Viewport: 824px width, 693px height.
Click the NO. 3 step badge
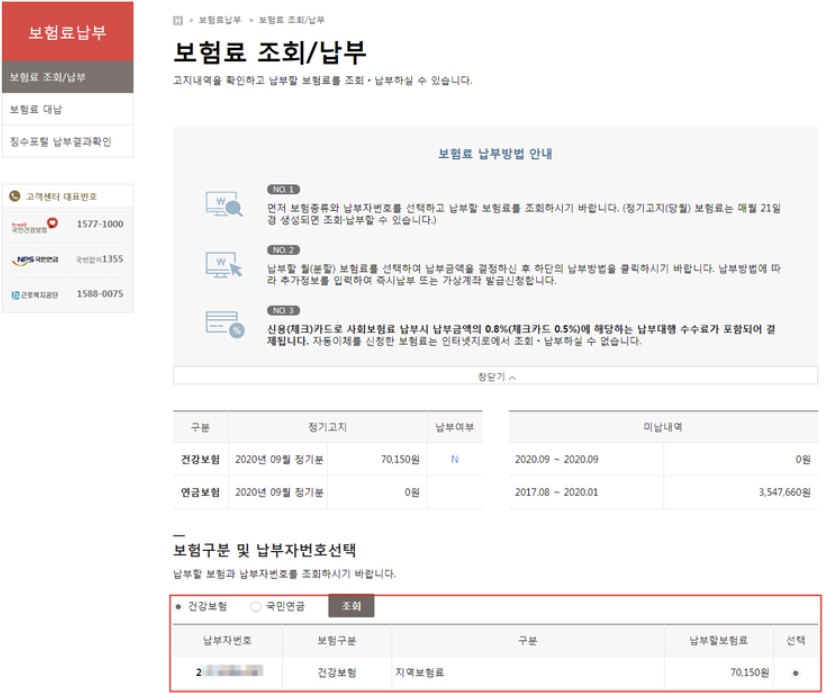click(x=283, y=310)
